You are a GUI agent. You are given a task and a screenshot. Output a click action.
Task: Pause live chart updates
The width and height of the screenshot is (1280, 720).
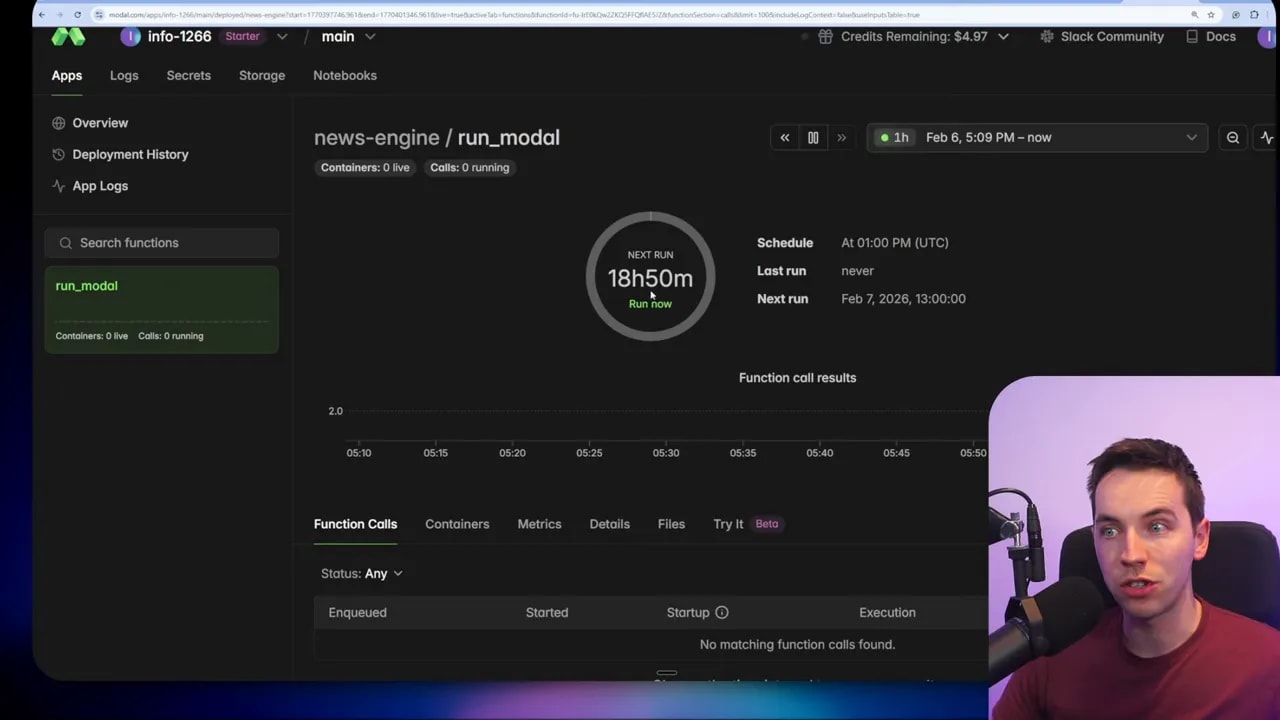[x=813, y=137]
